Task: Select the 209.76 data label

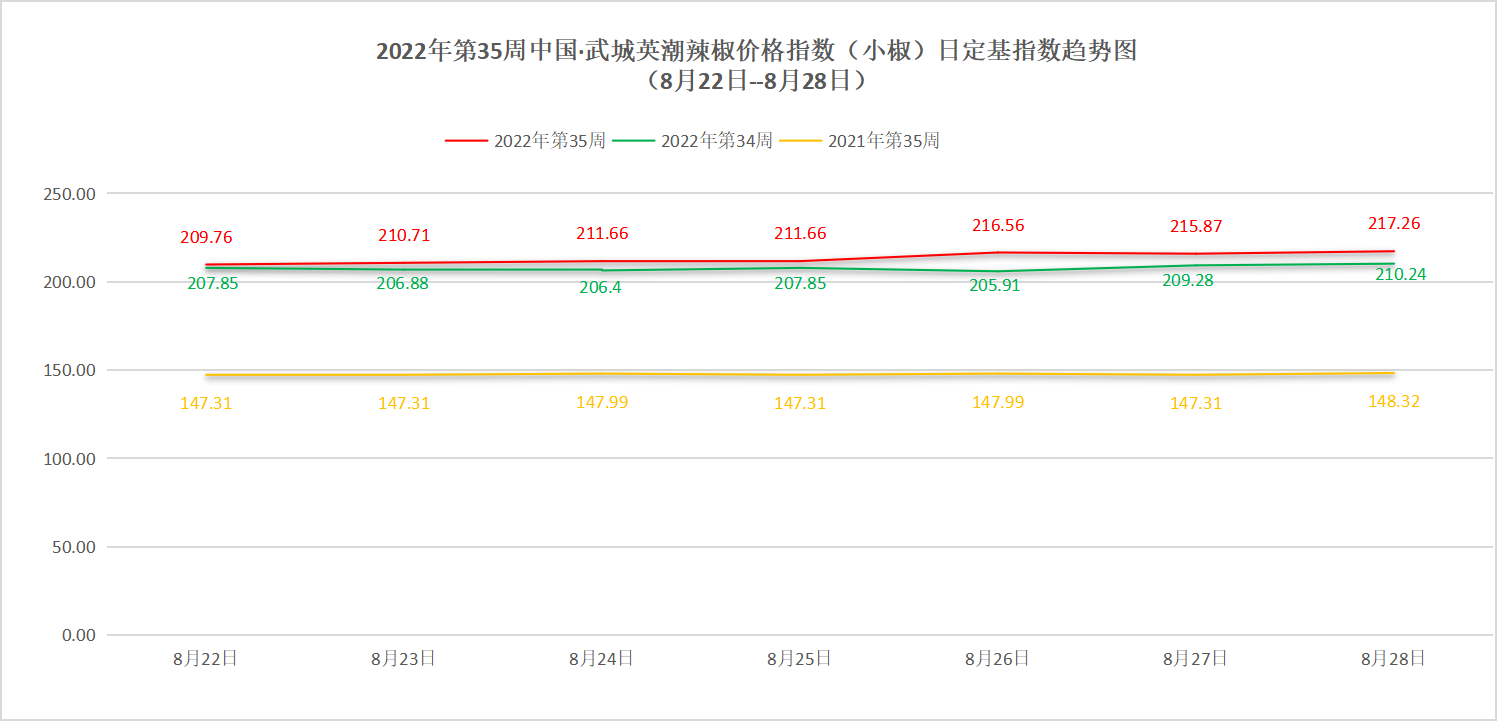Action: 206,238
